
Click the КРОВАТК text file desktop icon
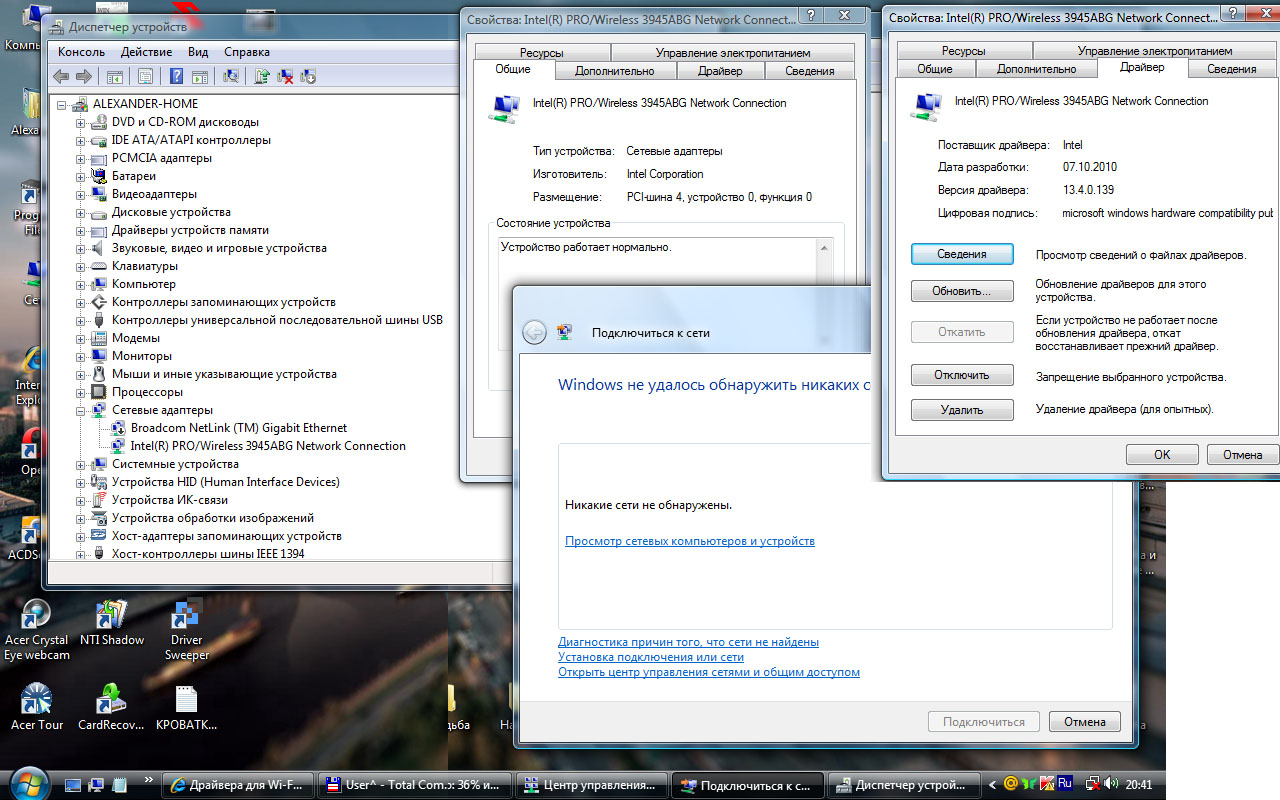(x=187, y=707)
